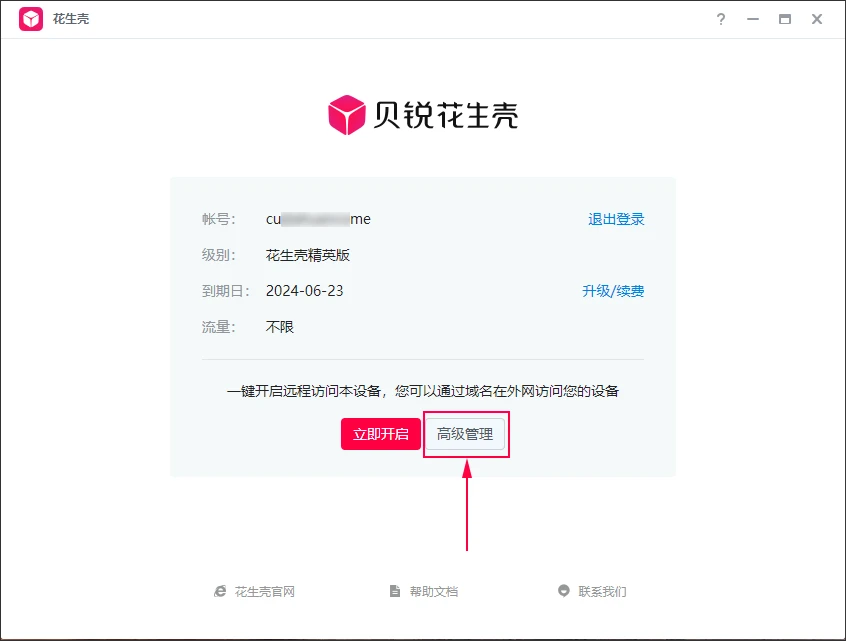Open the 帮助文档 help link
This screenshot has height=641, width=846.
pyautogui.click(x=434, y=592)
